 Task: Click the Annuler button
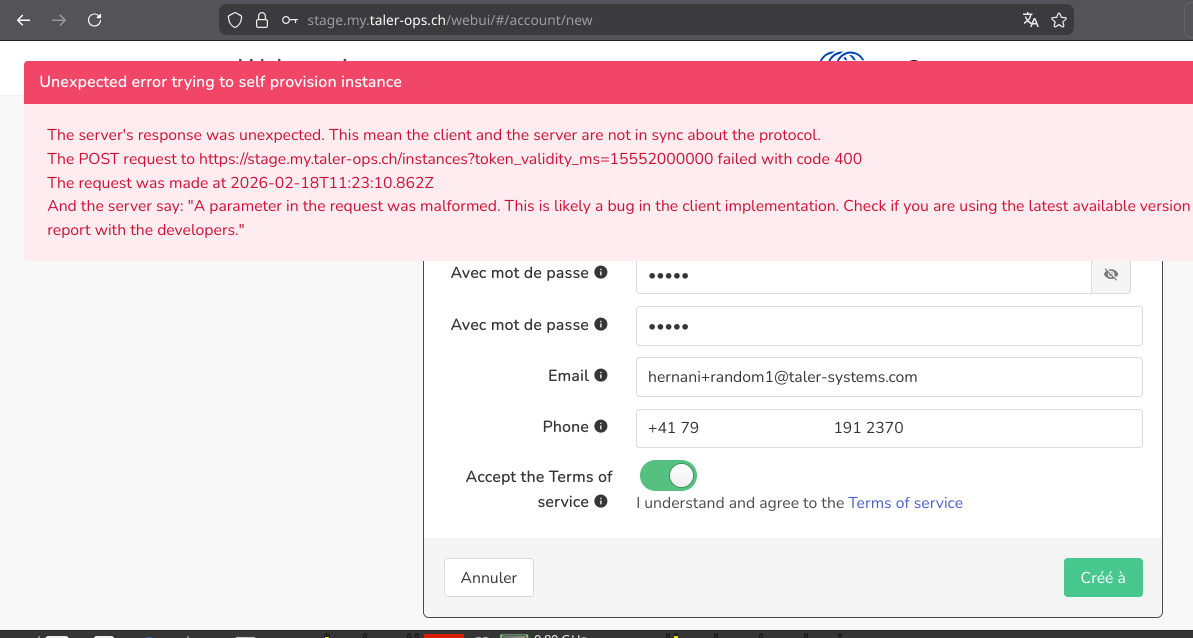(x=489, y=577)
